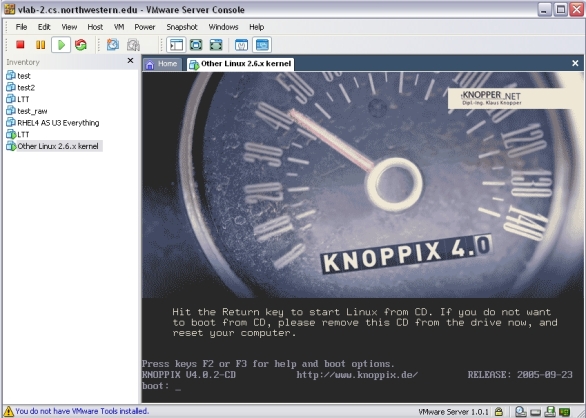Click the 'VMware Server 1.0.1' status text
Image resolution: width=586 pixels, height=418 pixels.
point(454,412)
